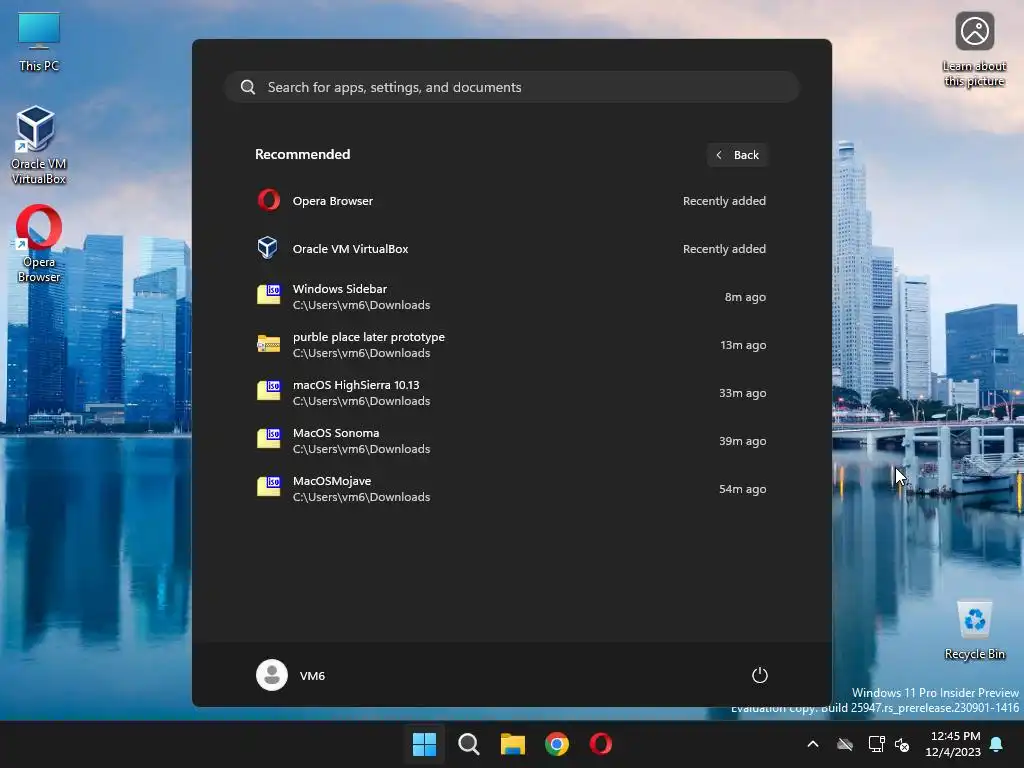The height and width of the screenshot is (768, 1024).
Task: Click the OneDrive cloud tray icon
Action: (845, 744)
